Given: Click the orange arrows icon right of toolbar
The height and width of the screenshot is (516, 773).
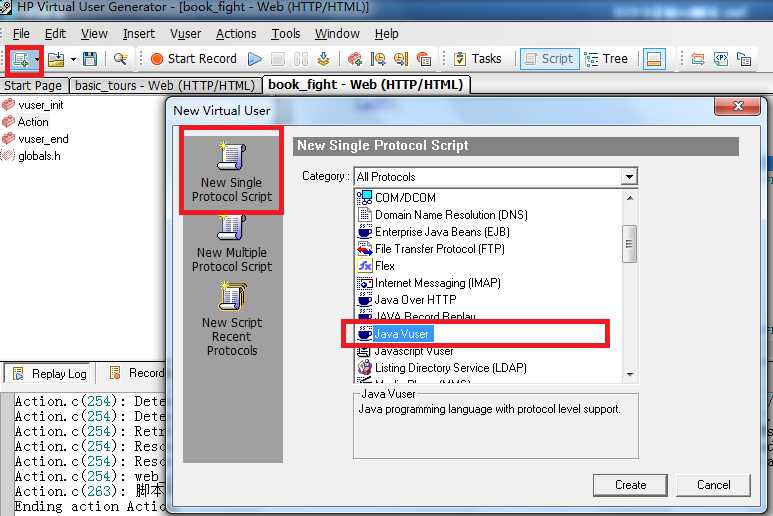Looking at the screenshot, I should tap(698, 59).
